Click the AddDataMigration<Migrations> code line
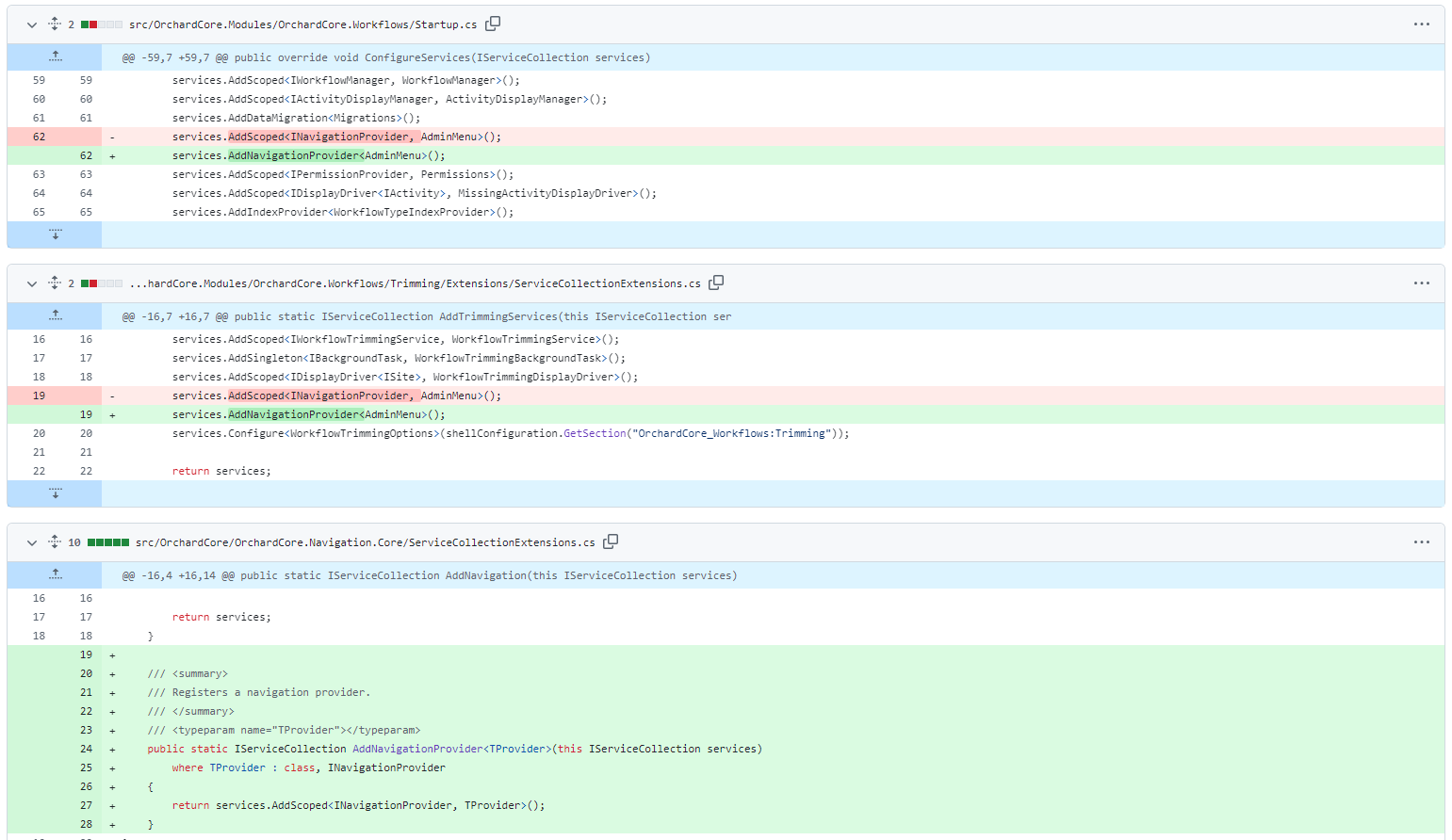Image resolution: width=1452 pixels, height=840 pixels. (x=296, y=118)
